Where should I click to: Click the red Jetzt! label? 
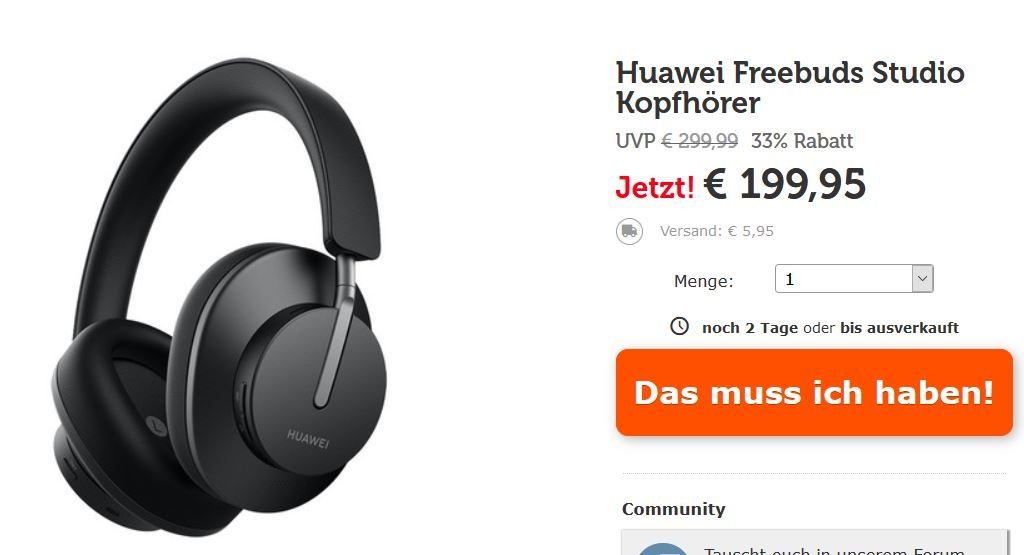coord(655,187)
